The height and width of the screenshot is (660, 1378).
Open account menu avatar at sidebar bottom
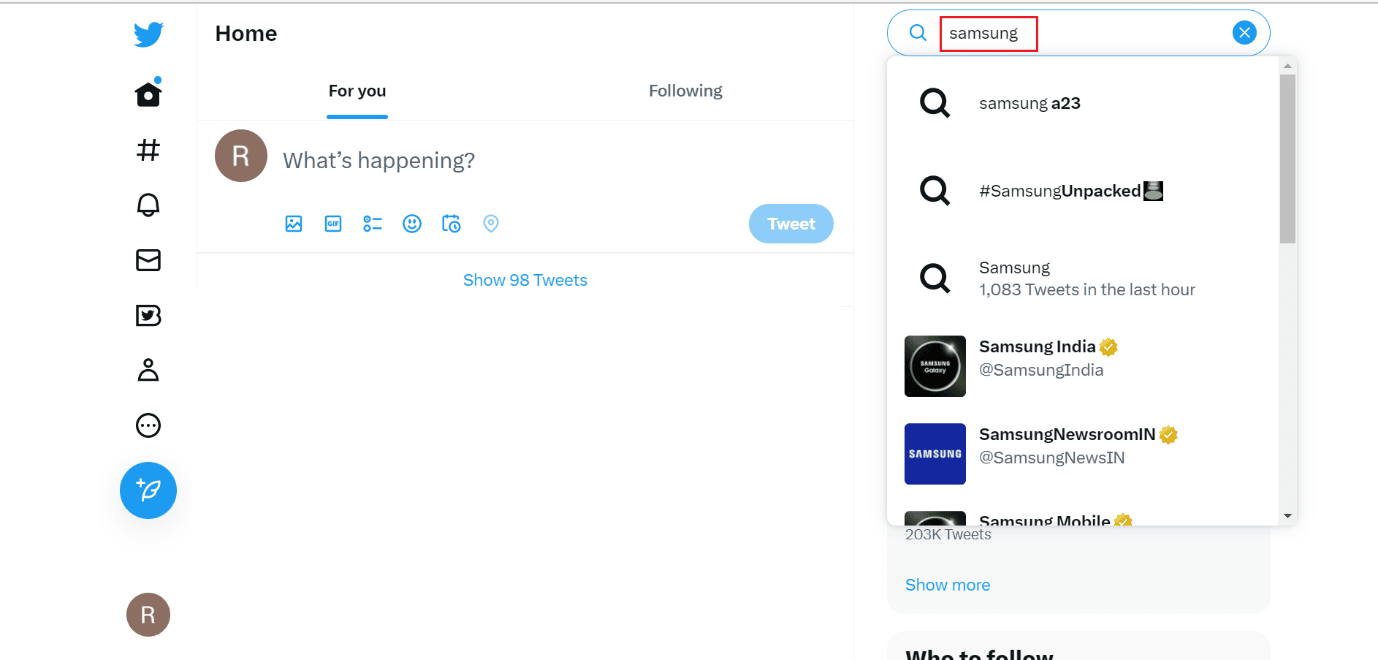pyautogui.click(x=148, y=615)
